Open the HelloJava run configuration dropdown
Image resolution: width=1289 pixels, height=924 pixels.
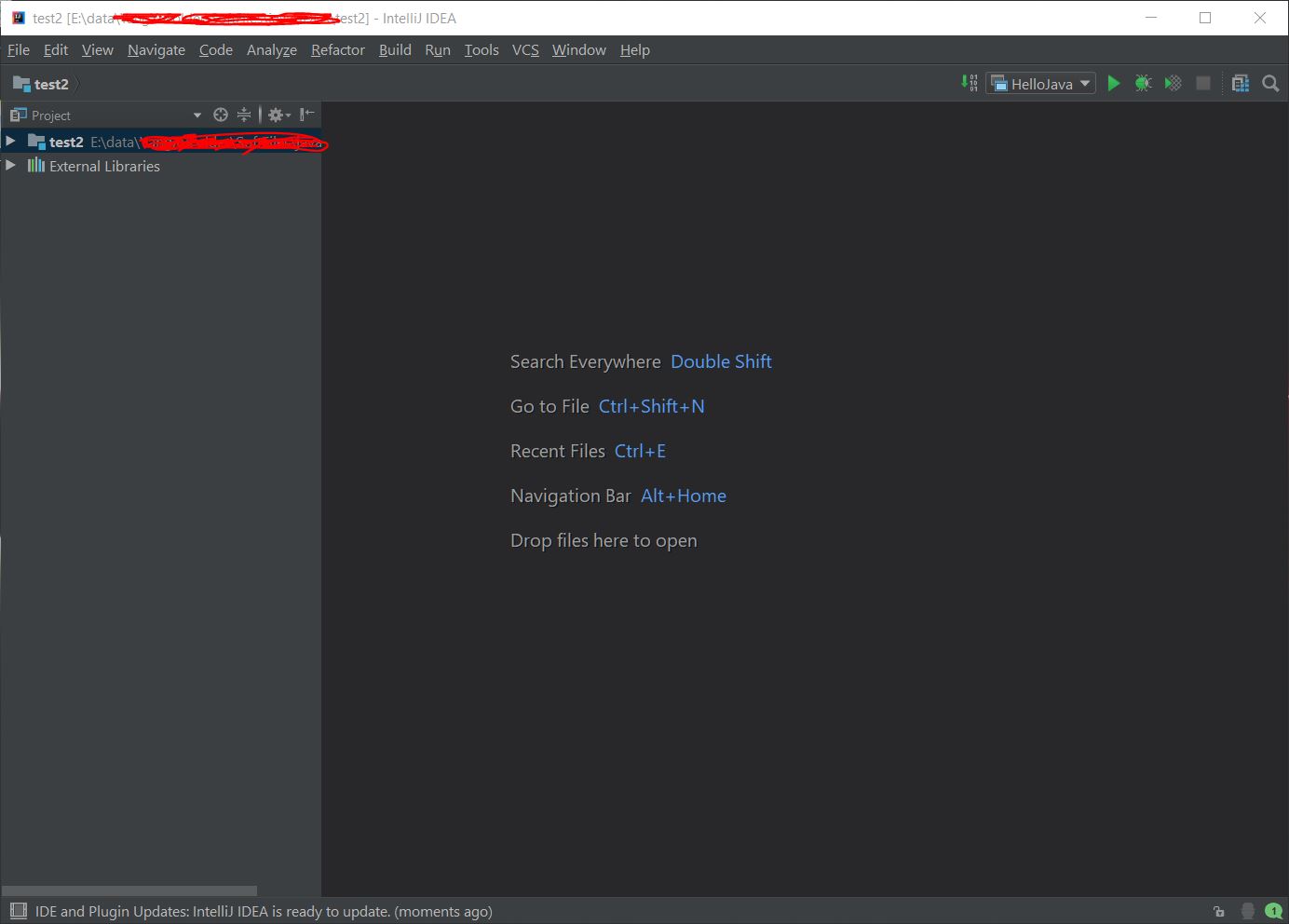1041,84
